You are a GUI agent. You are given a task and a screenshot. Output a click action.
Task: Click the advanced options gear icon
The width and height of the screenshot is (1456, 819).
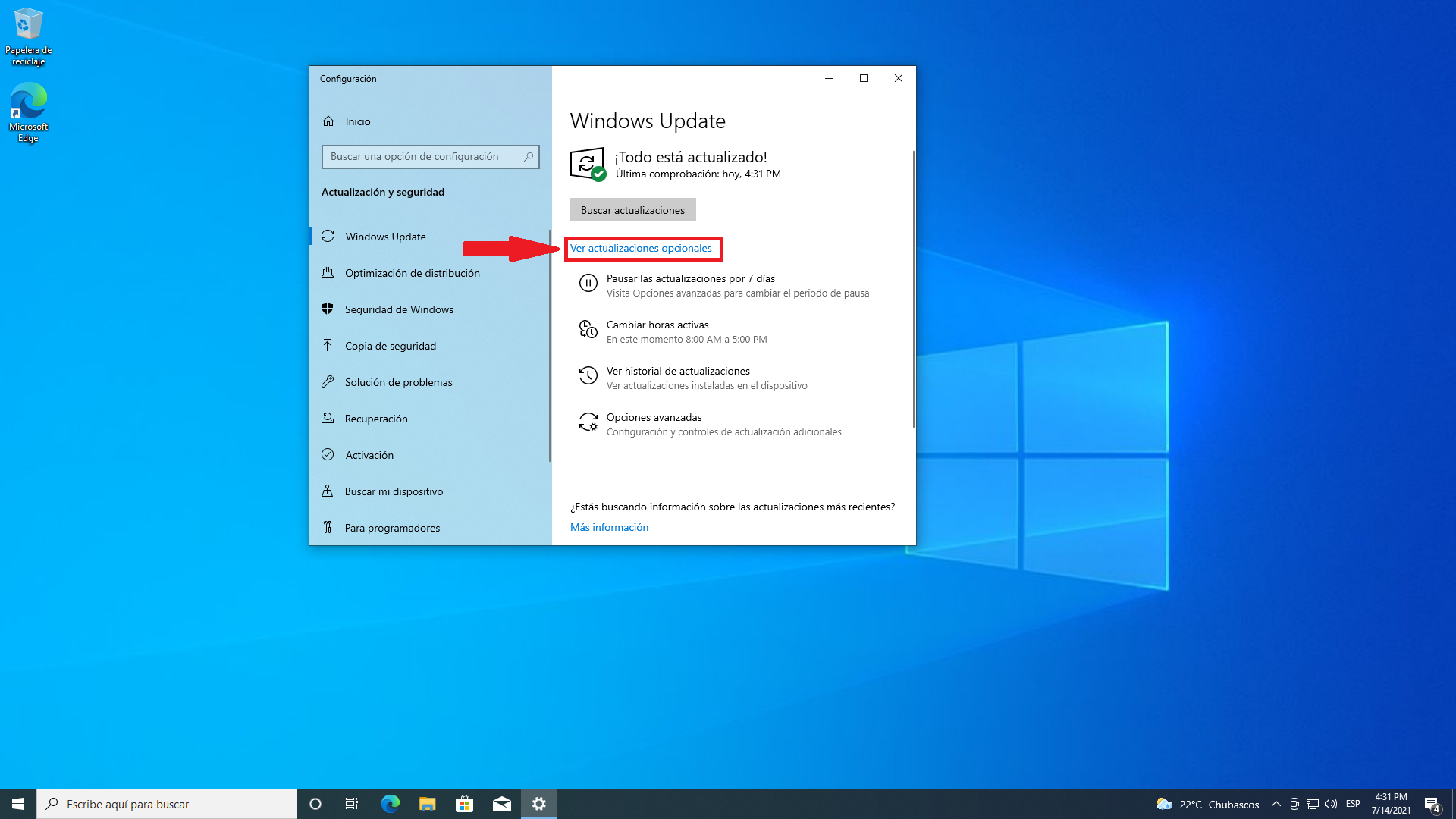point(588,422)
